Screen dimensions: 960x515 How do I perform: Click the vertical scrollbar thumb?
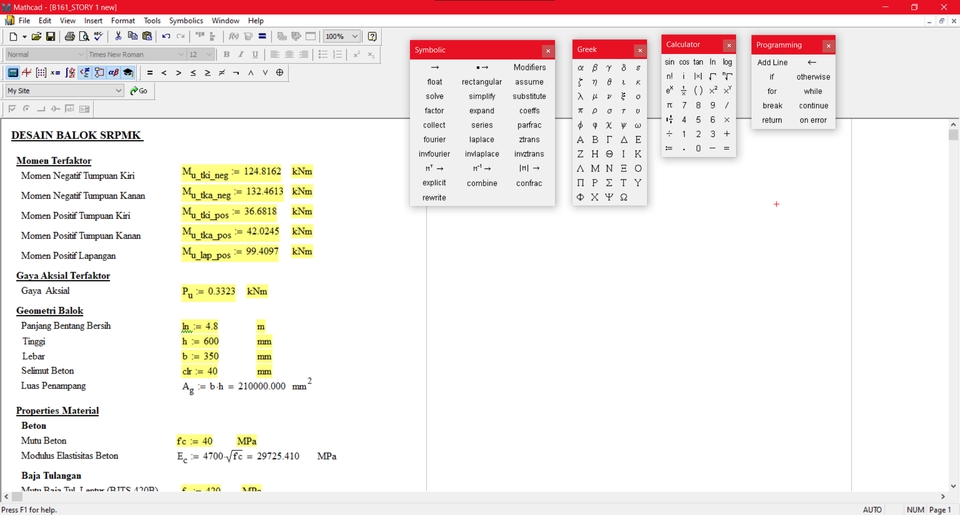[953, 134]
